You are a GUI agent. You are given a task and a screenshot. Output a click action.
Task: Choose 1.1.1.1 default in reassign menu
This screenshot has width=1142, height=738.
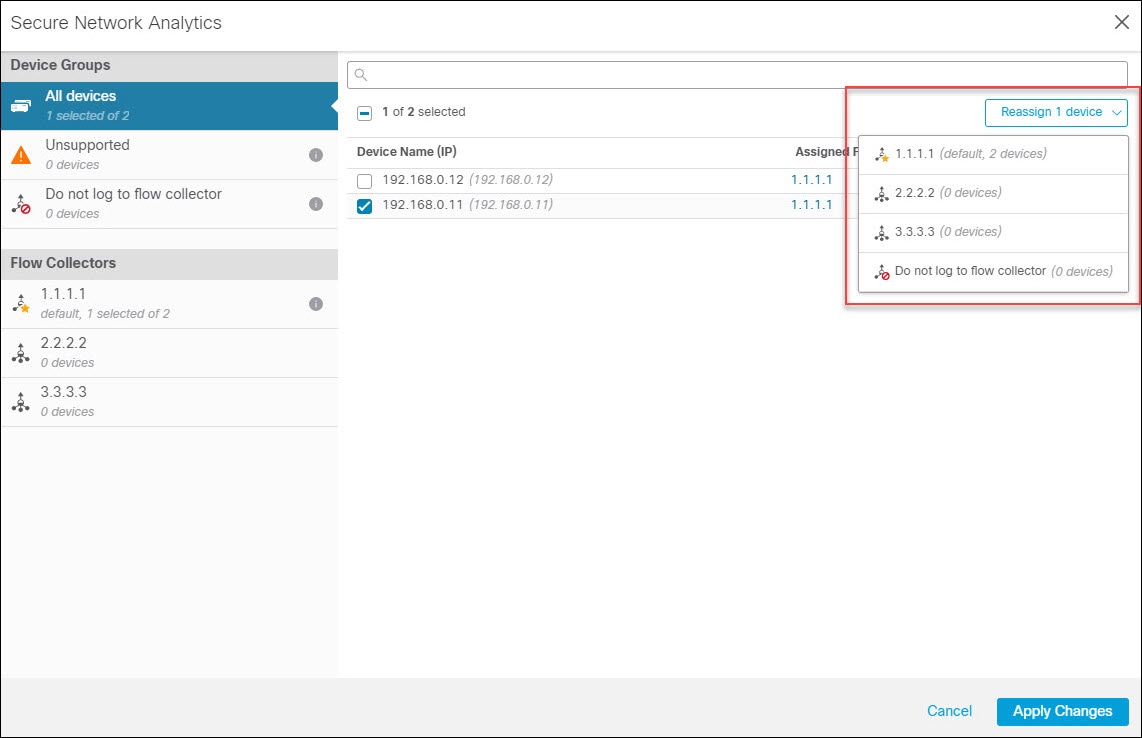pos(993,154)
